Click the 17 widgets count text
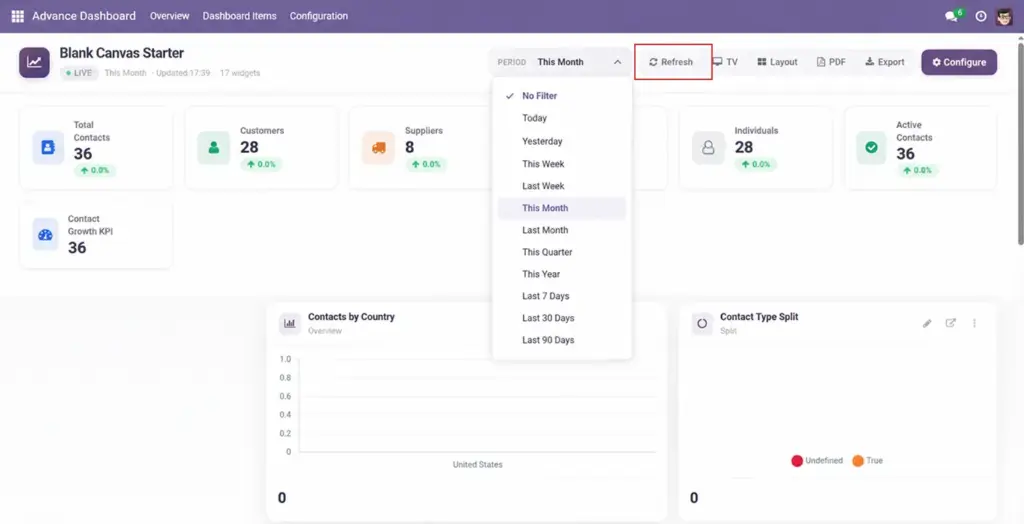 click(240, 73)
